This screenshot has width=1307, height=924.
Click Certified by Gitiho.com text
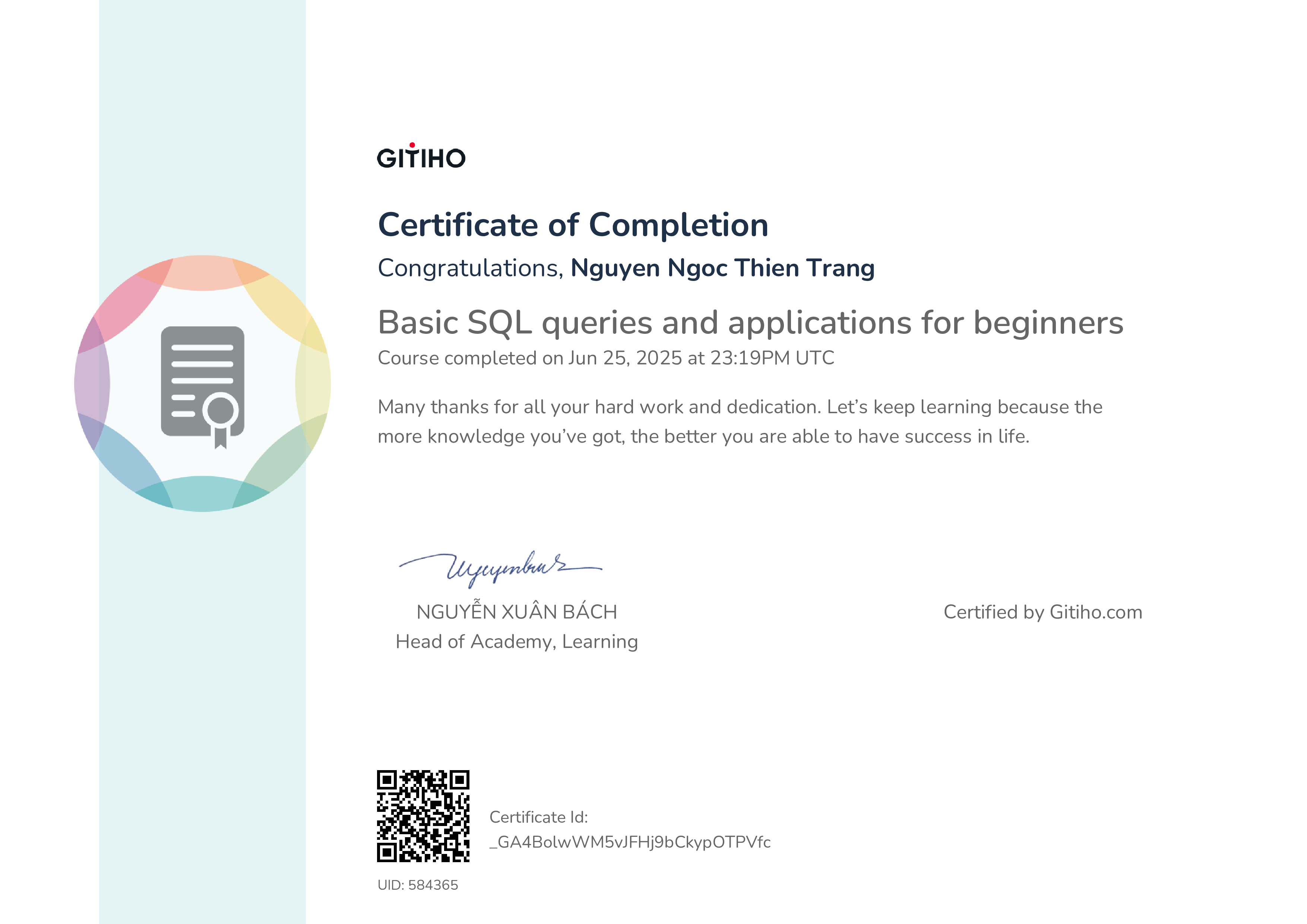[1042, 612]
